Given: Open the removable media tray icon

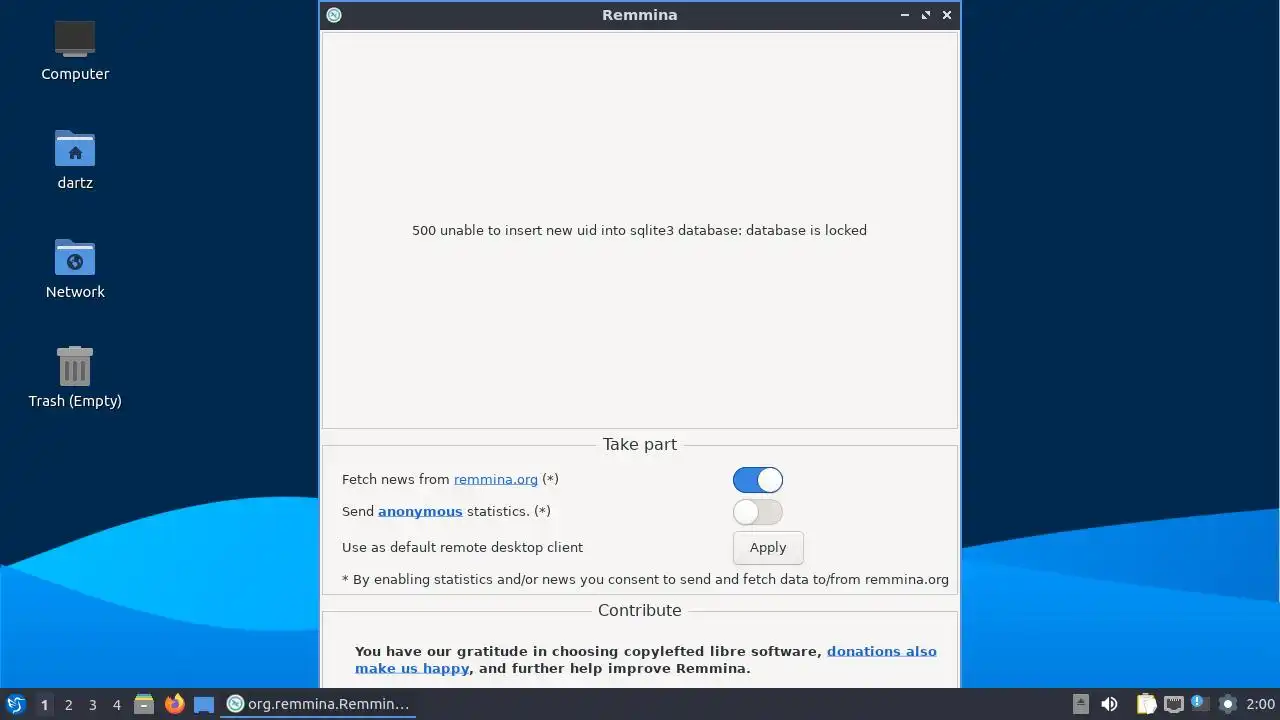Looking at the screenshot, I should (1080, 704).
